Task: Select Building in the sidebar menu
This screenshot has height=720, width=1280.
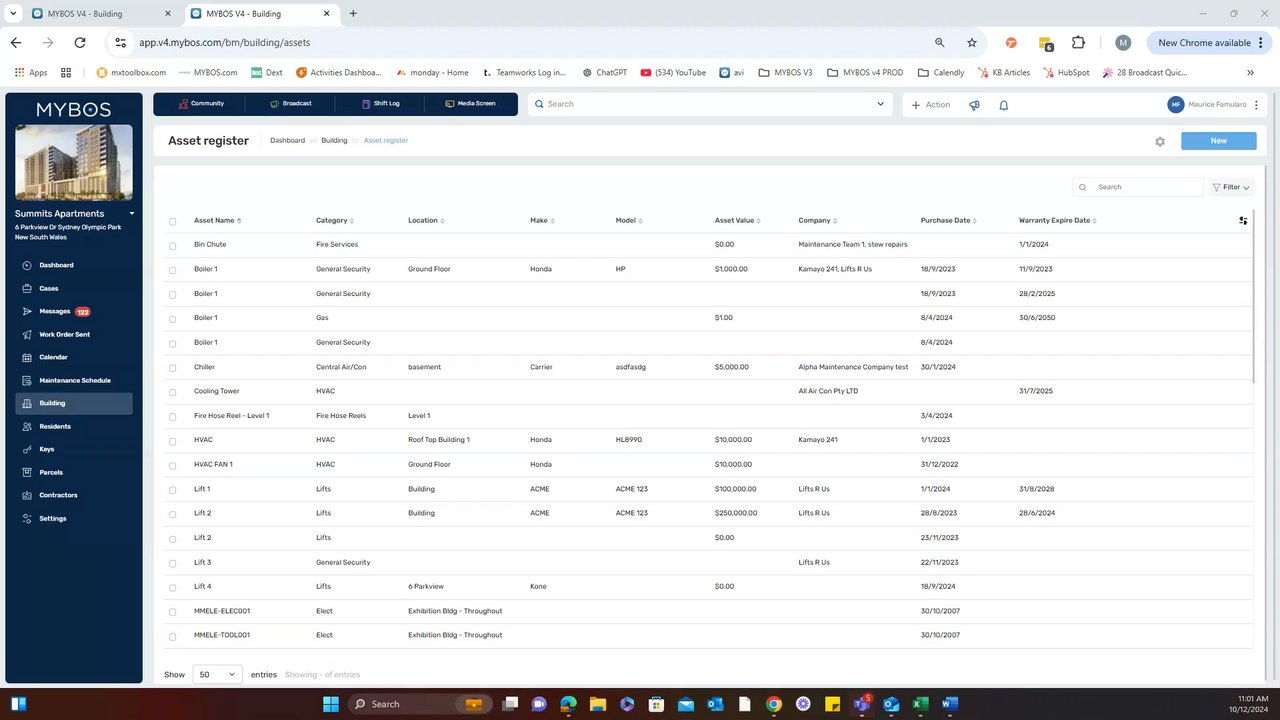Action: pos(74,403)
